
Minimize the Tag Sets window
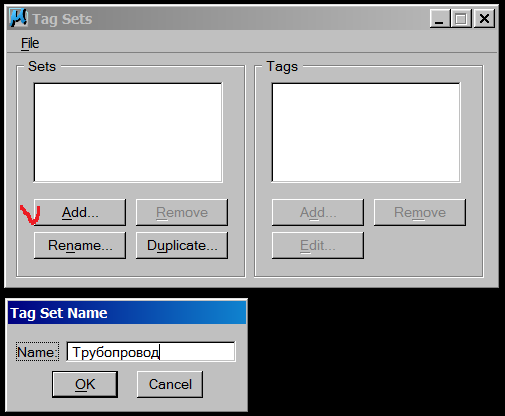point(440,18)
